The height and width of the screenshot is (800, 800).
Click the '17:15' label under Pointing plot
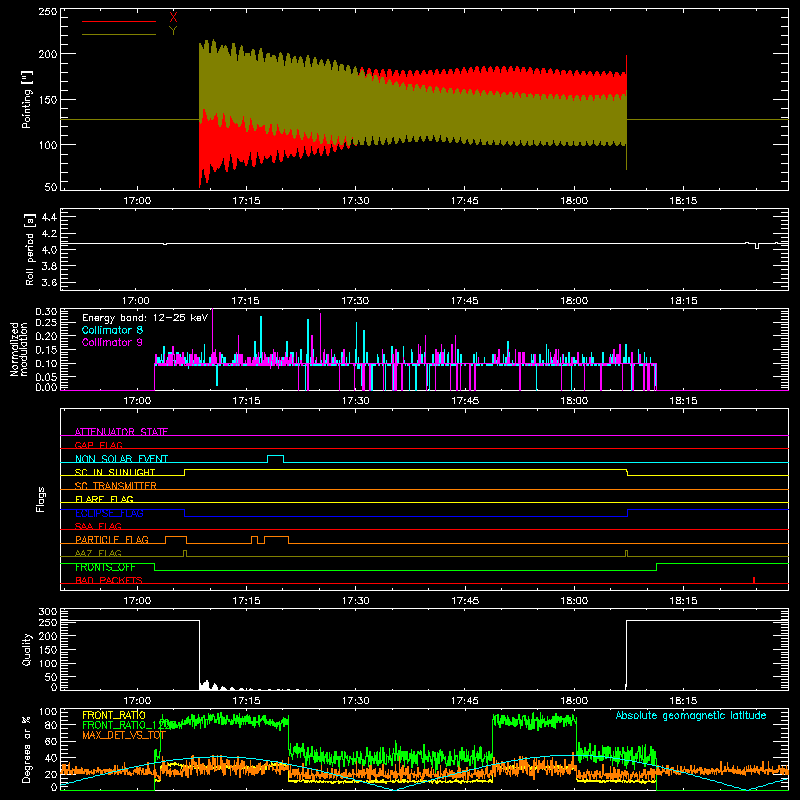click(x=246, y=201)
